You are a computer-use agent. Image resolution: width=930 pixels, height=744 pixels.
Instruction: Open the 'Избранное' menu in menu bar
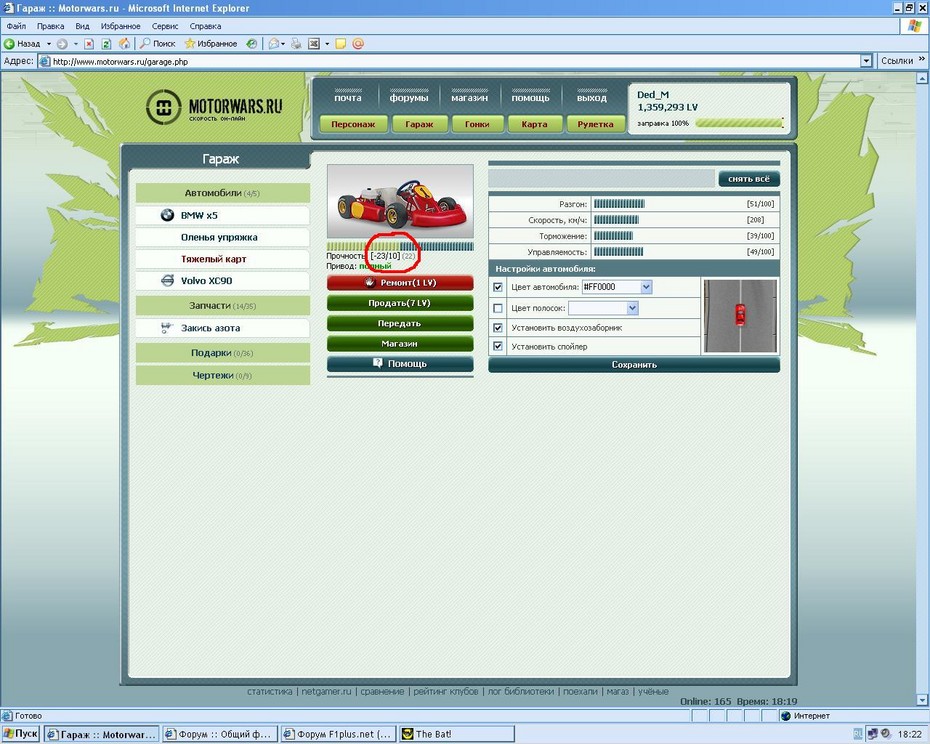click(x=120, y=26)
